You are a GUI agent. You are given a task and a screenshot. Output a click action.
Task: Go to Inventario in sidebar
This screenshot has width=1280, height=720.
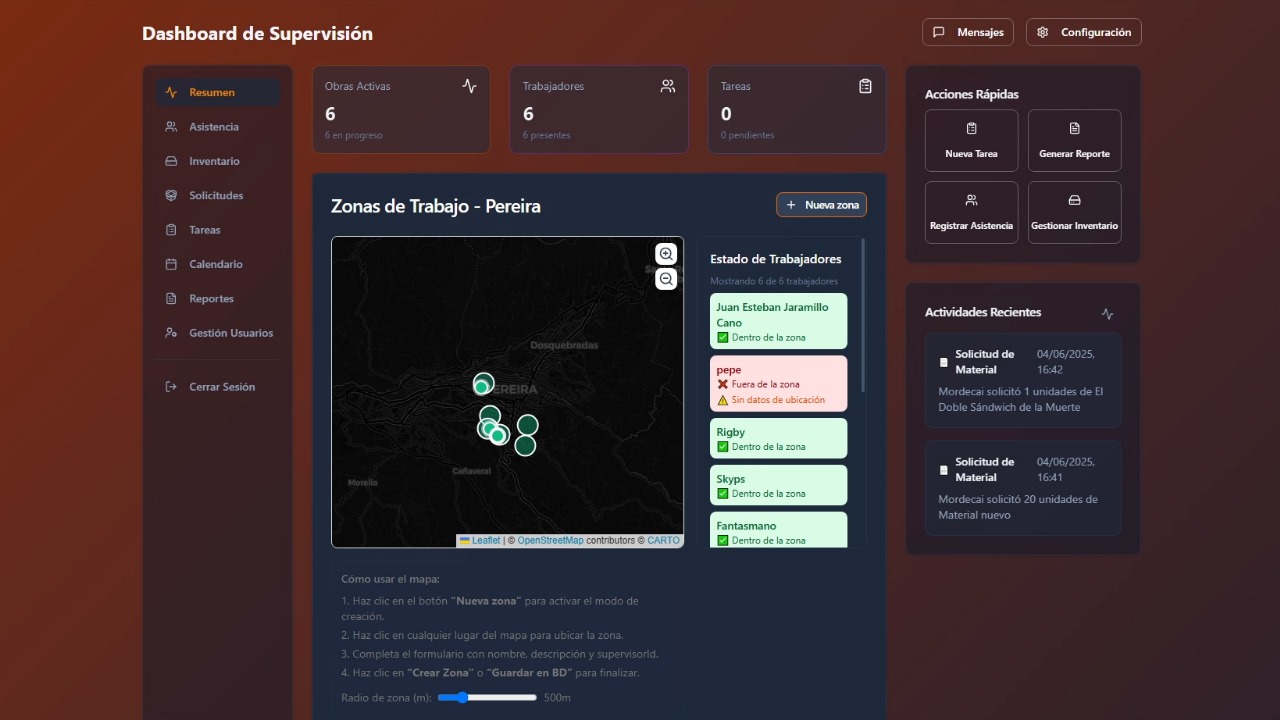[214, 161]
